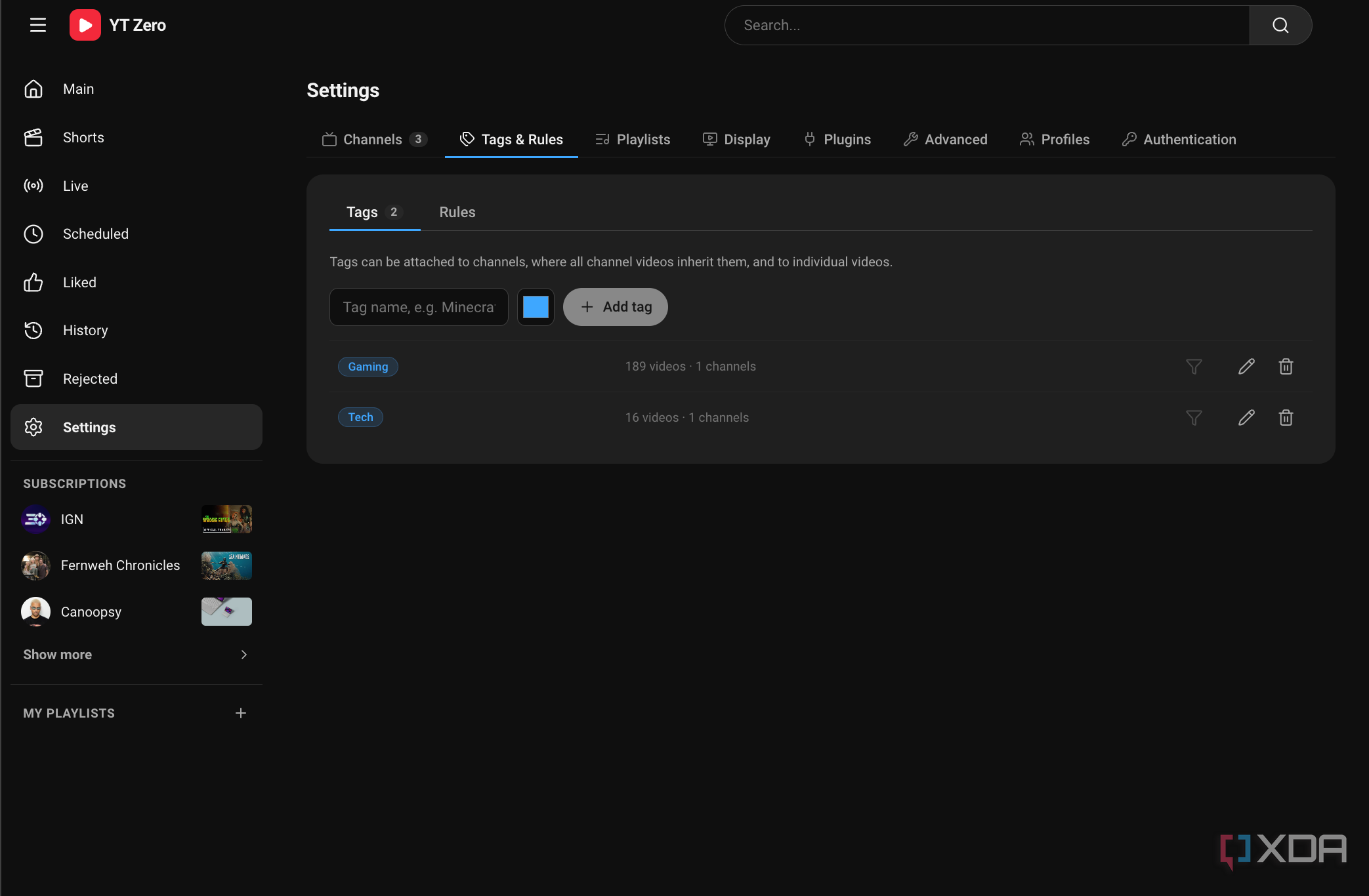Image resolution: width=1369 pixels, height=896 pixels.
Task: Open the Live section
Action: pos(137,186)
